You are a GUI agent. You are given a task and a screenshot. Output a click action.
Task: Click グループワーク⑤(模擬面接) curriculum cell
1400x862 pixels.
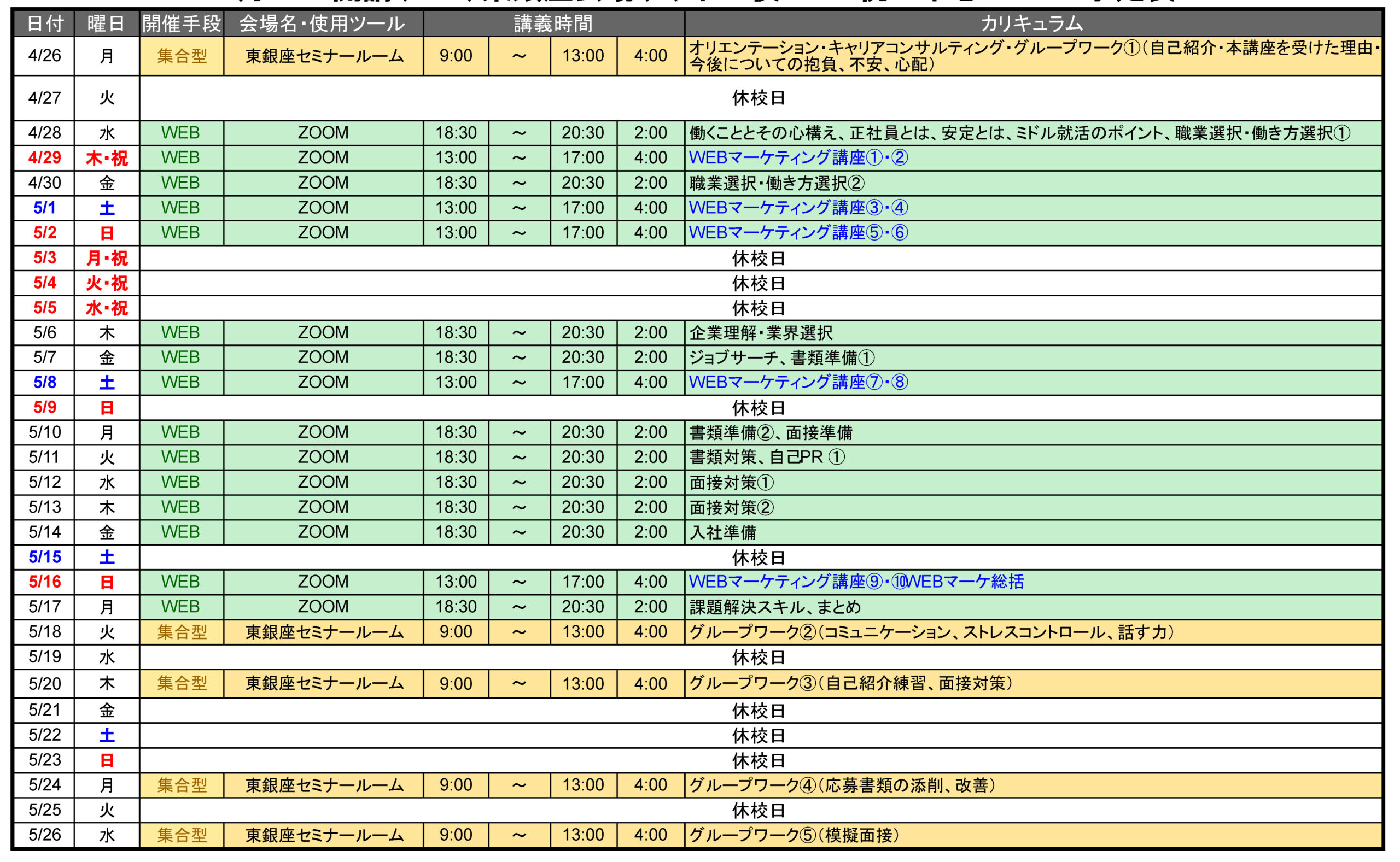(x=1032, y=835)
